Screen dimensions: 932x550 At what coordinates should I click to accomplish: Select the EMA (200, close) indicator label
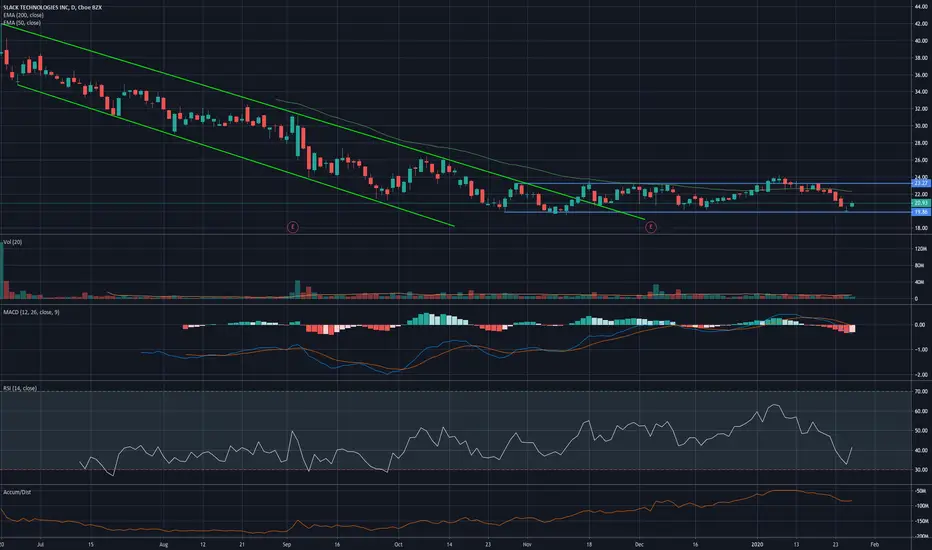(23, 15)
